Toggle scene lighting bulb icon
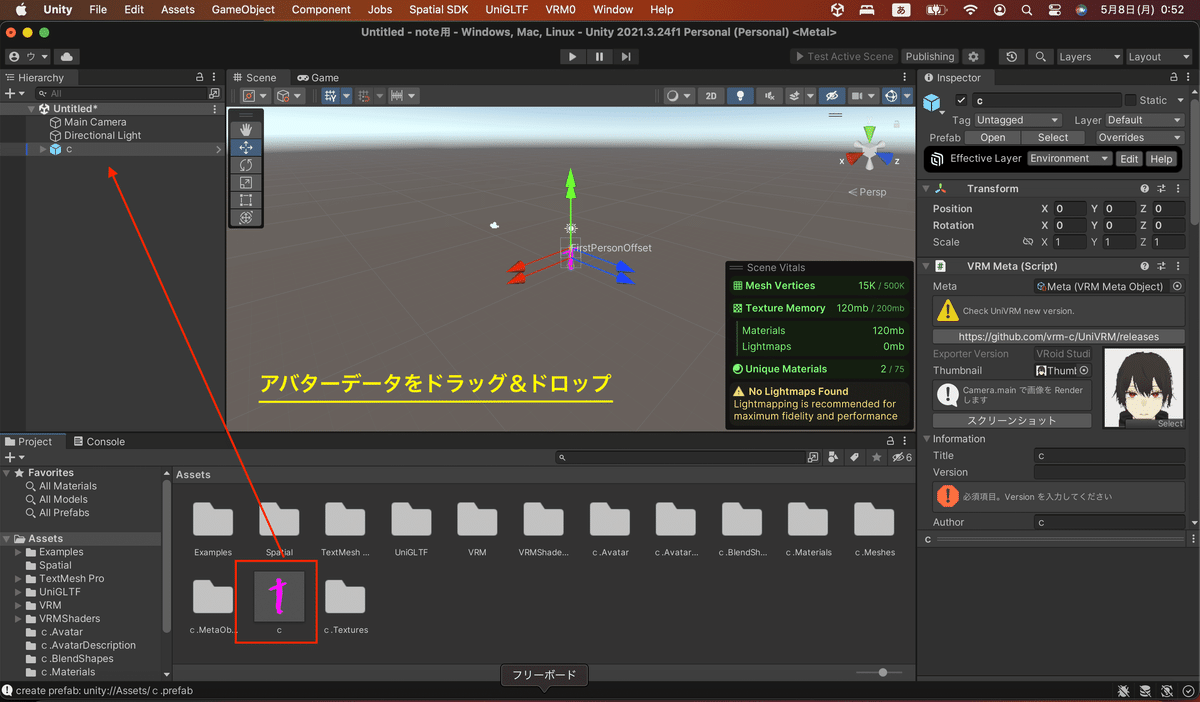The width and height of the screenshot is (1200, 702). [x=740, y=96]
